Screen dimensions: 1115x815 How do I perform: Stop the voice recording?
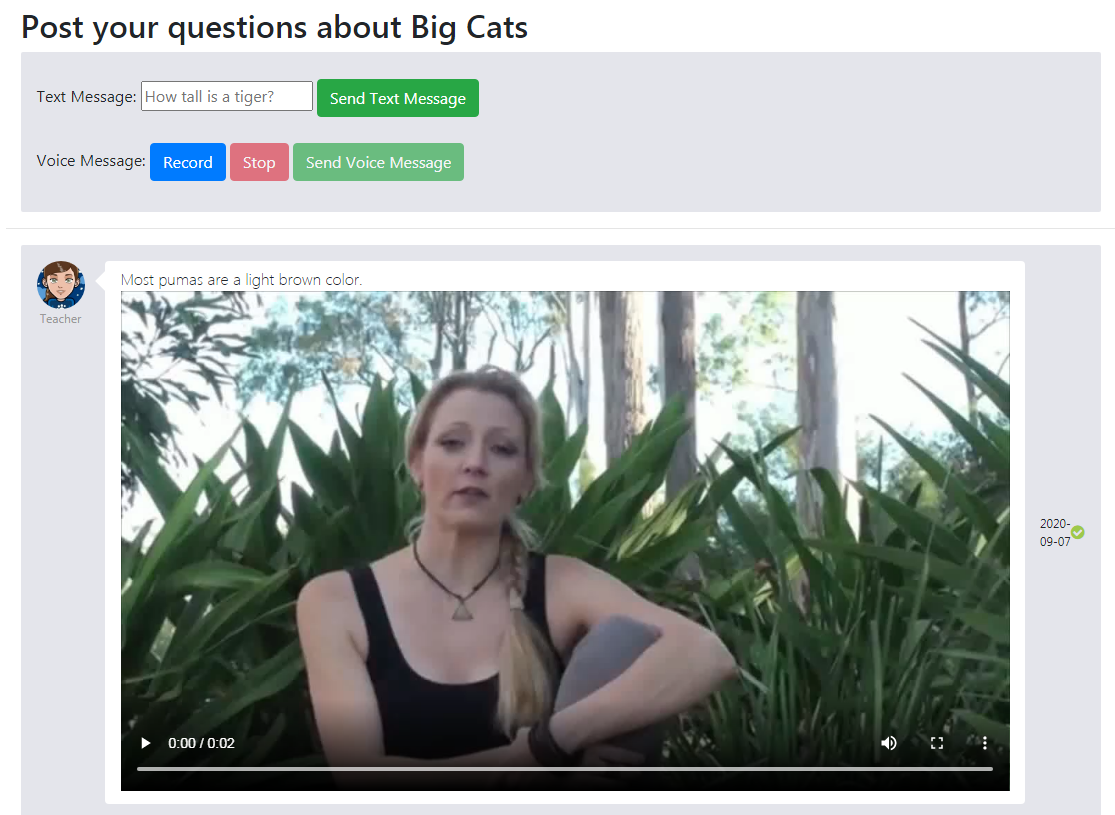[259, 162]
